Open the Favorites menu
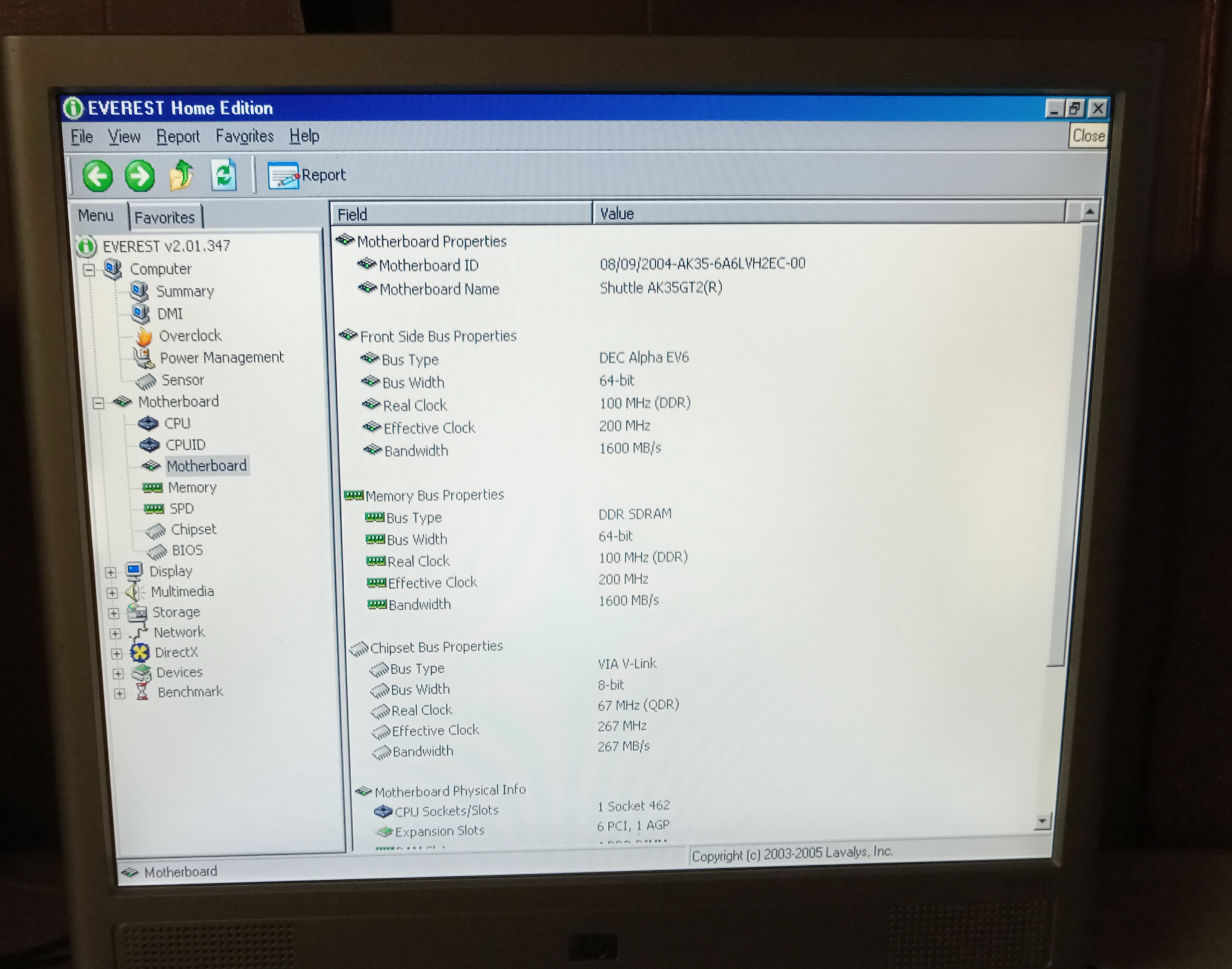The height and width of the screenshot is (969, 1232). 244,136
